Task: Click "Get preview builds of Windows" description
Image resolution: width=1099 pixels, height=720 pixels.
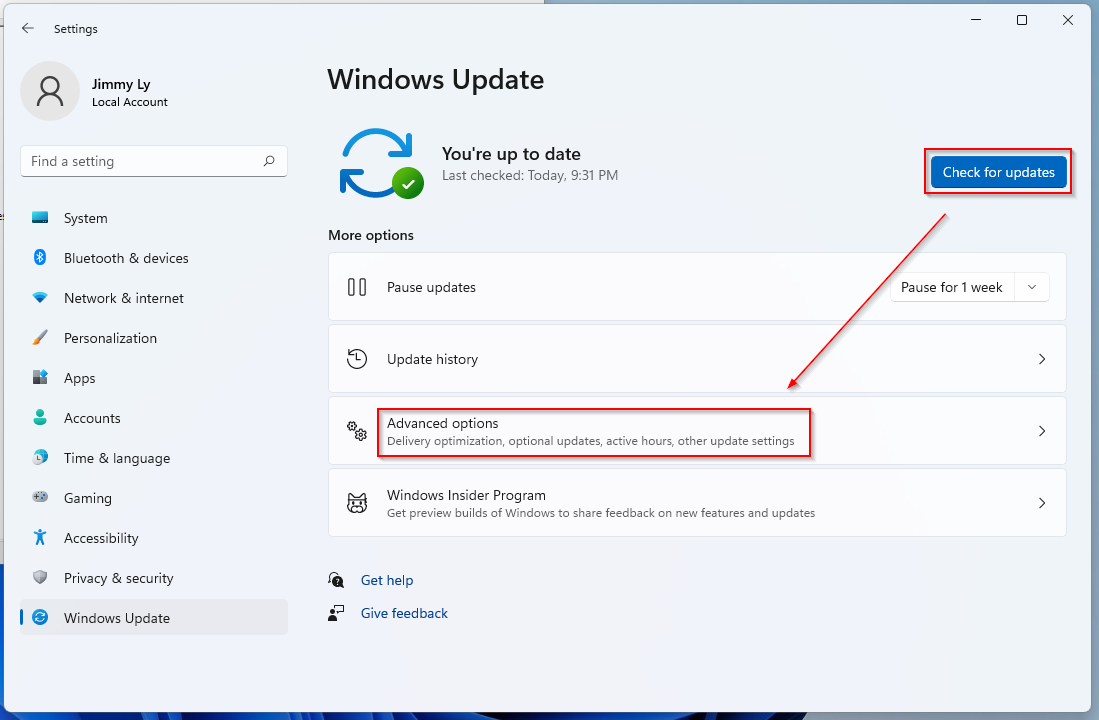Action: tap(601, 512)
